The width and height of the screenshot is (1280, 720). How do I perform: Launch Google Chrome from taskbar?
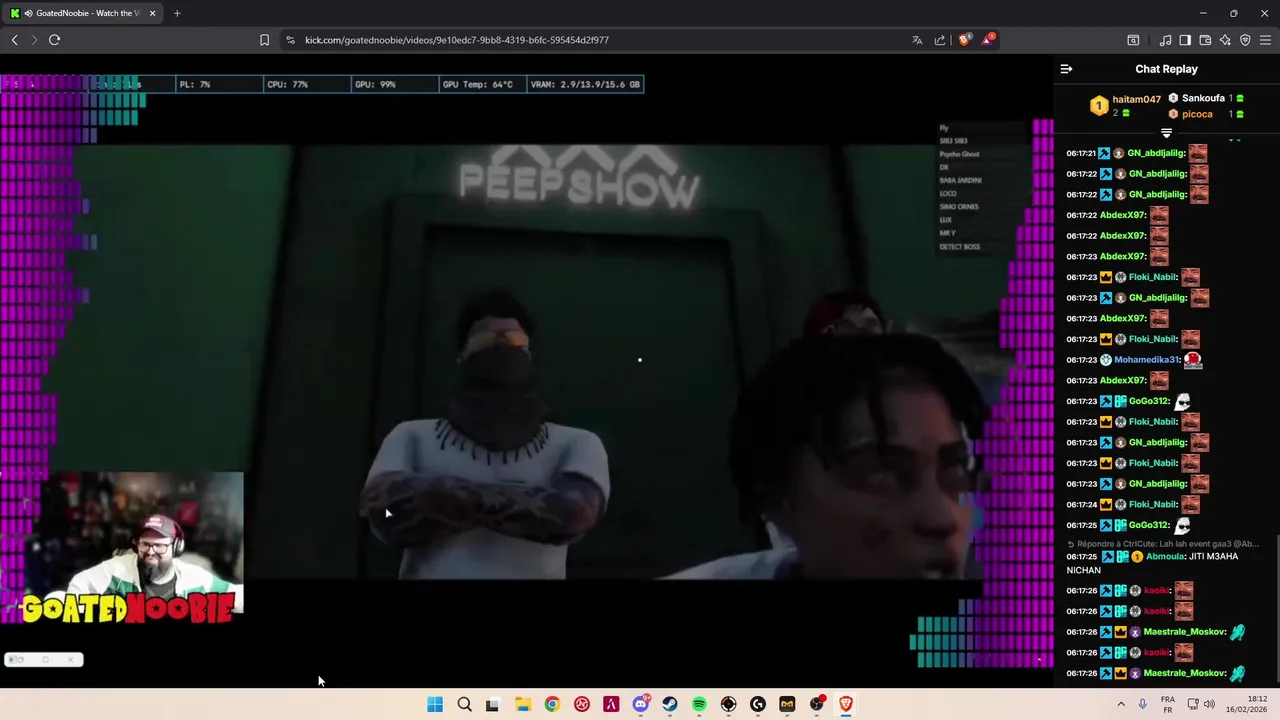[552, 704]
